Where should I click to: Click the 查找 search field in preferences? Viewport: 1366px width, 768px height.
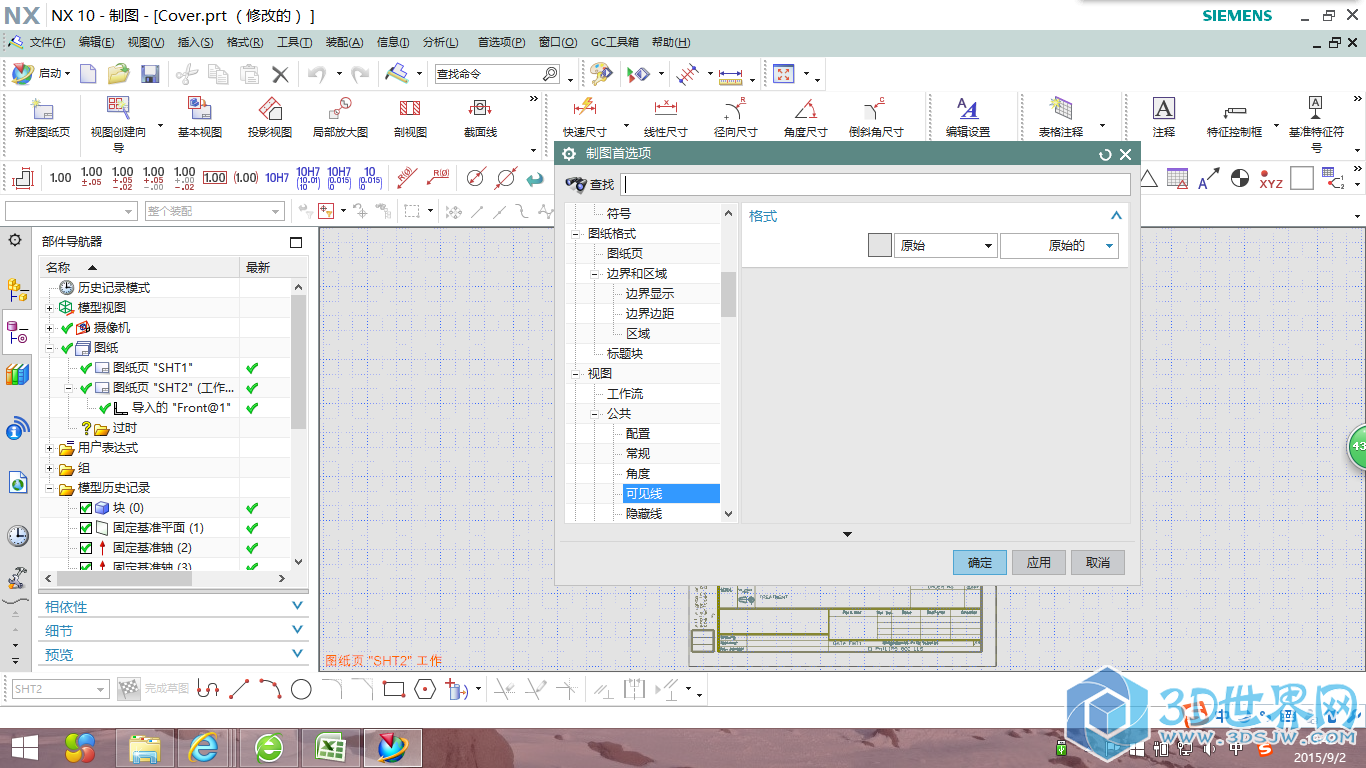point(875,184)
